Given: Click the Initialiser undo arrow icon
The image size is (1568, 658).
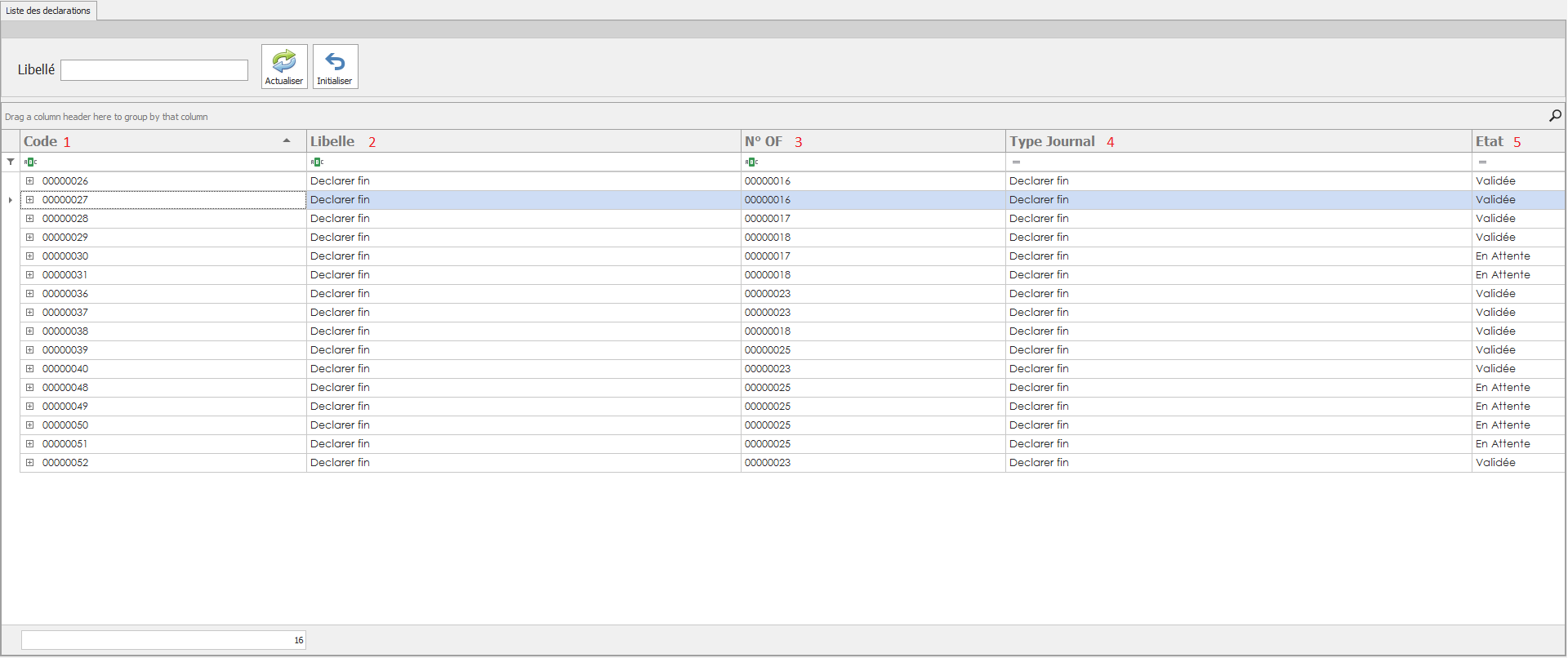Looking at the screenshot, I should click(x=335, y=61).
